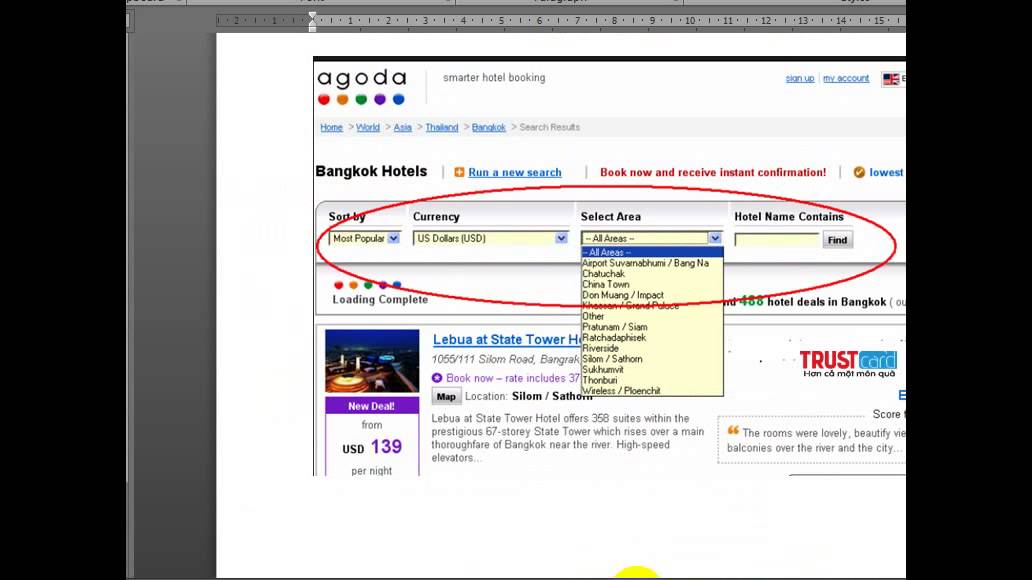Open the sign up link
Viewport: 1032px width, 580px height.
(800, 78)
